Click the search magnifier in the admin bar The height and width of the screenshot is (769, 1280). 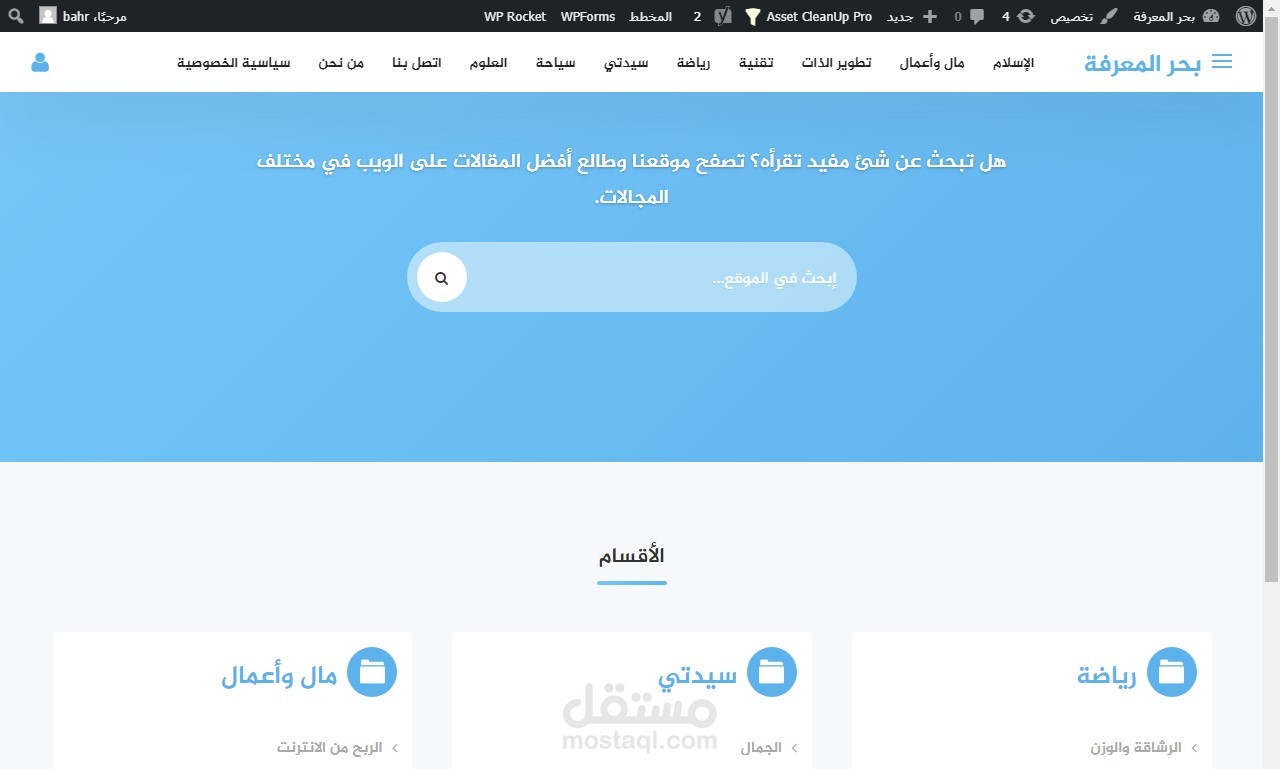[x=15, y=15]
